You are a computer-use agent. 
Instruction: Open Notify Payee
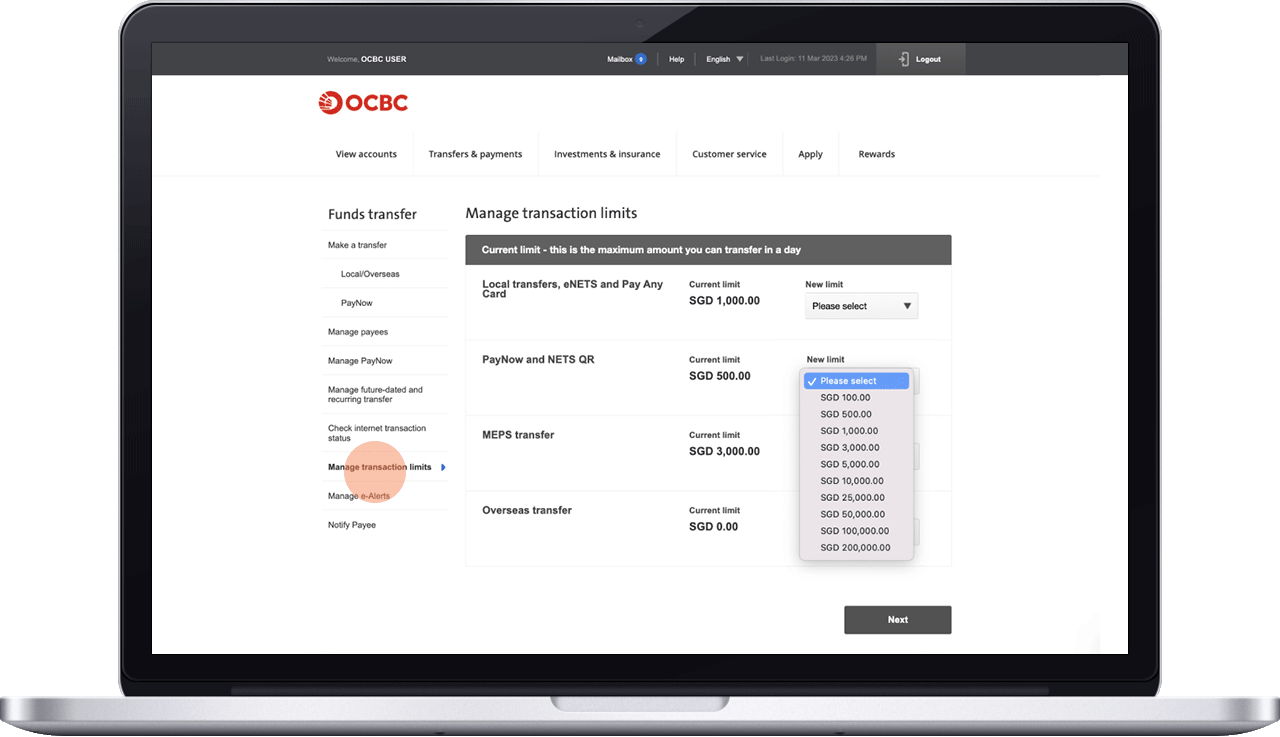pyautogui.click(x=352, y=525)
